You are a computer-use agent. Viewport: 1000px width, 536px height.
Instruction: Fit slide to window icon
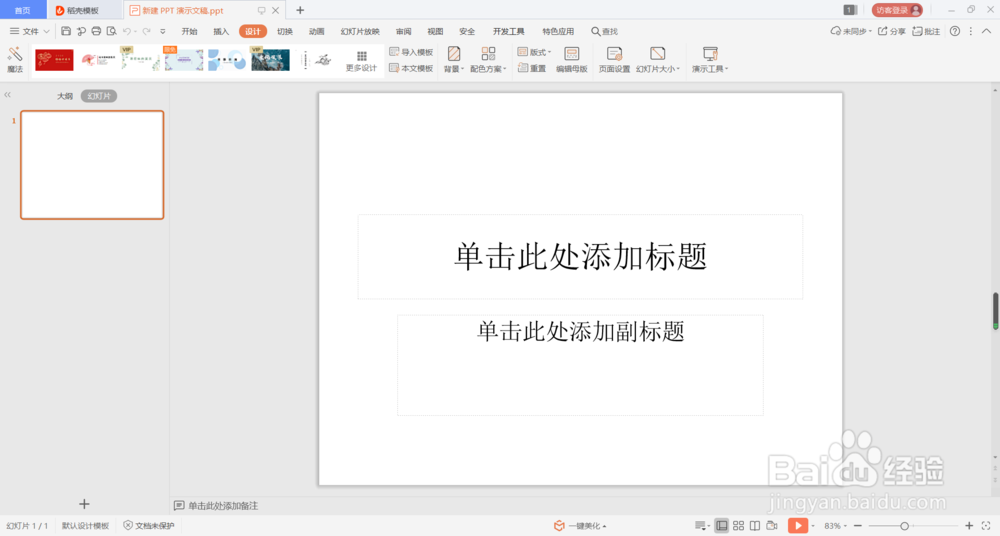point(986,525)
